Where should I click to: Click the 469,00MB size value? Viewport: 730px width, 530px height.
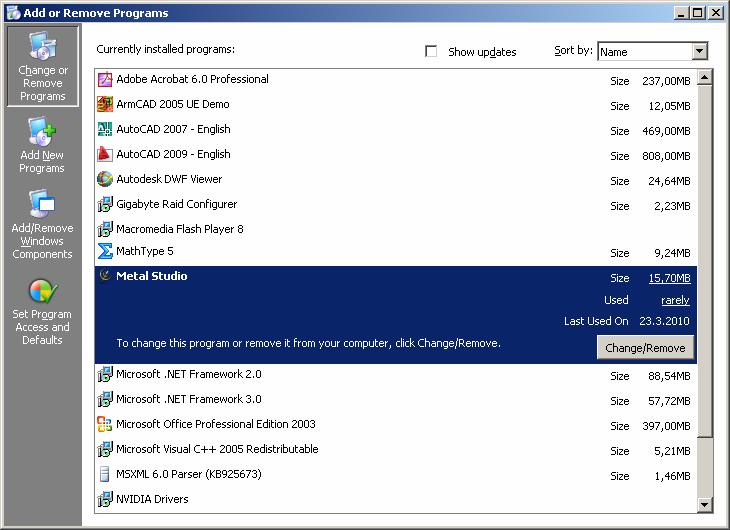pyautogui.click(x=666, y=131)
